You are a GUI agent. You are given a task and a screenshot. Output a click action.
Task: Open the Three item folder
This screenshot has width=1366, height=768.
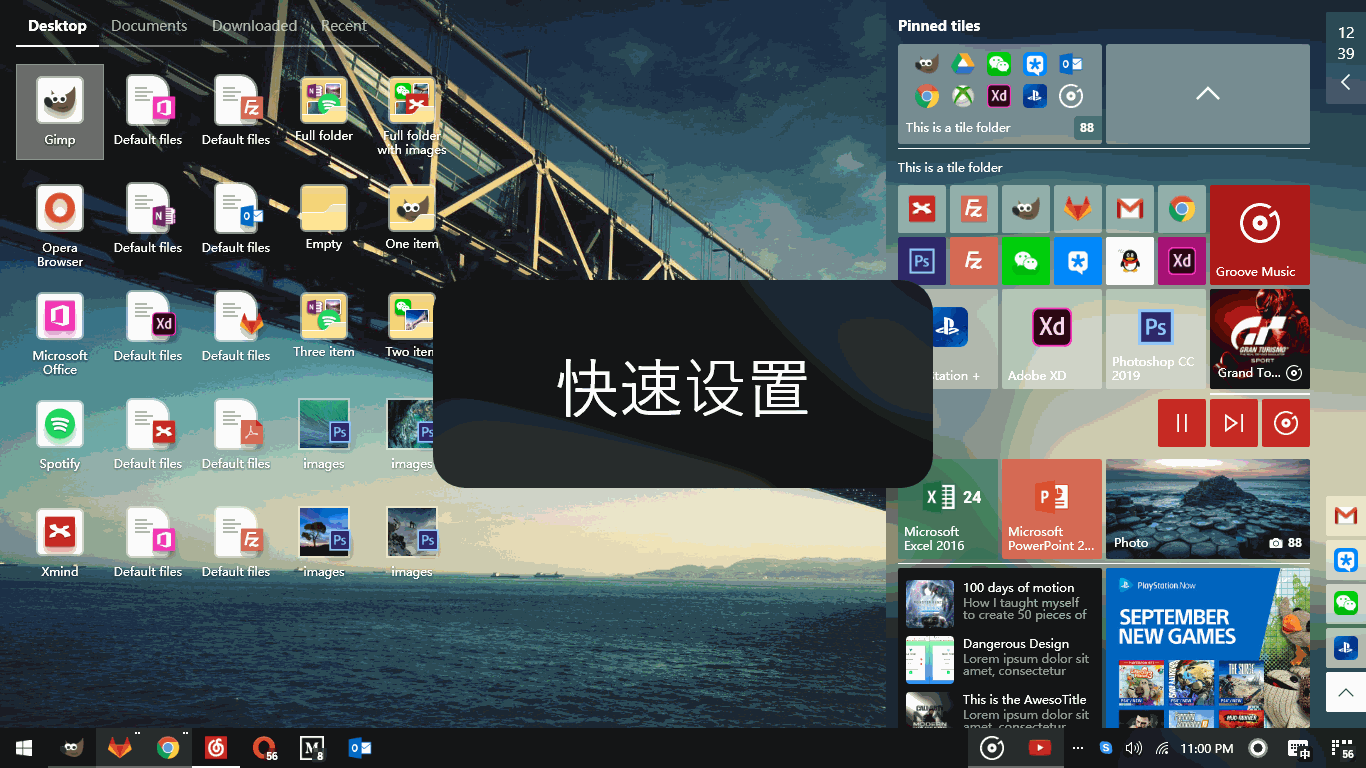tap(324, 325)
